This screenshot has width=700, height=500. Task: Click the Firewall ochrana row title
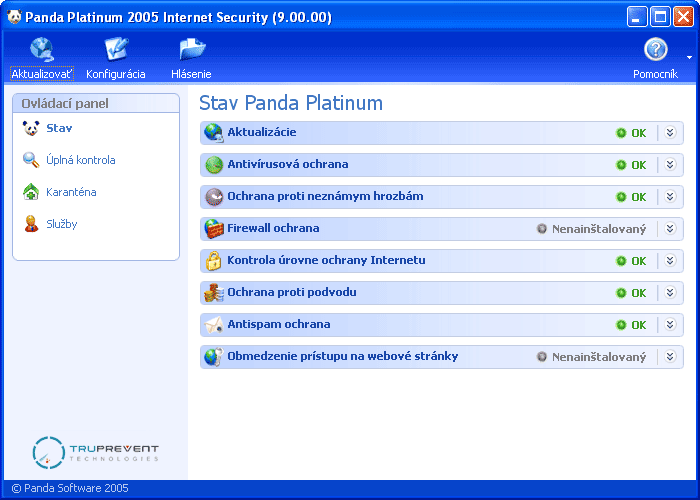coord(273,228)
